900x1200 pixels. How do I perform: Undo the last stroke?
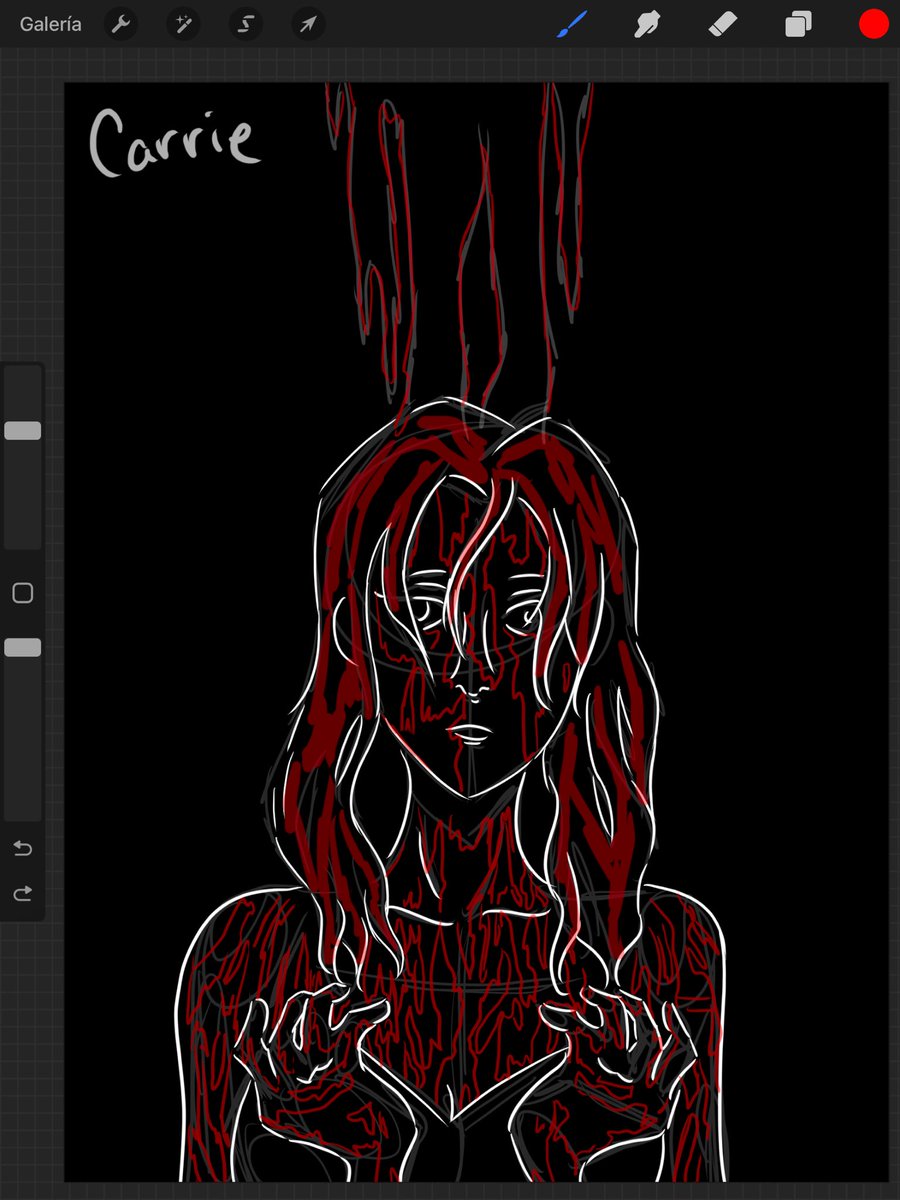tap(22, 849)
